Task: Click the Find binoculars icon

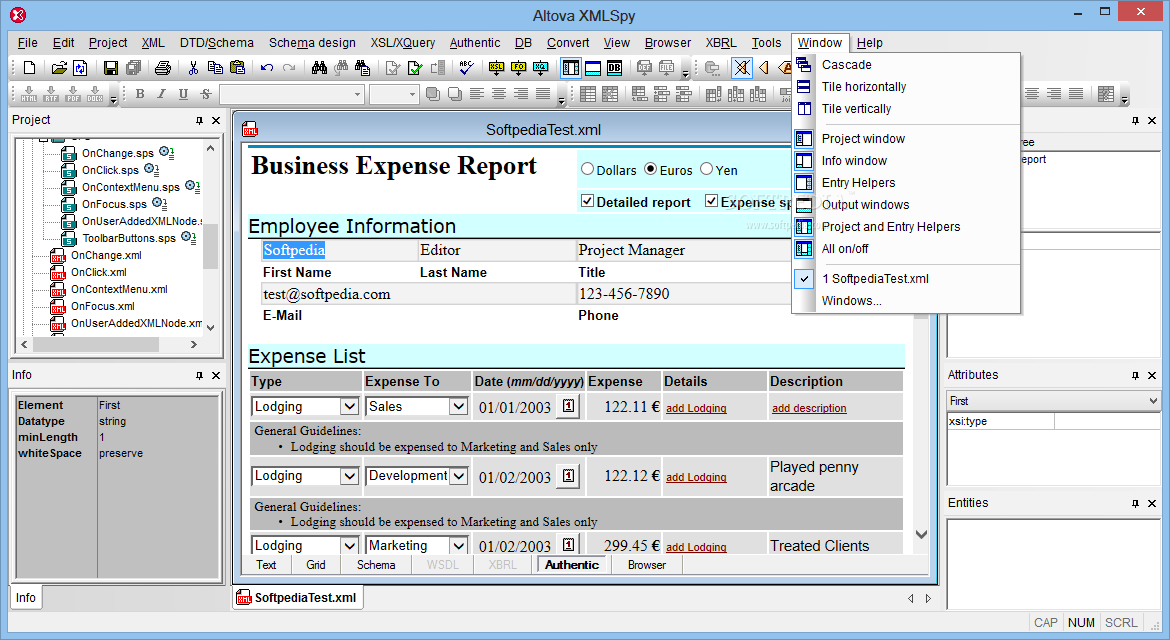Action: [319, 68]
